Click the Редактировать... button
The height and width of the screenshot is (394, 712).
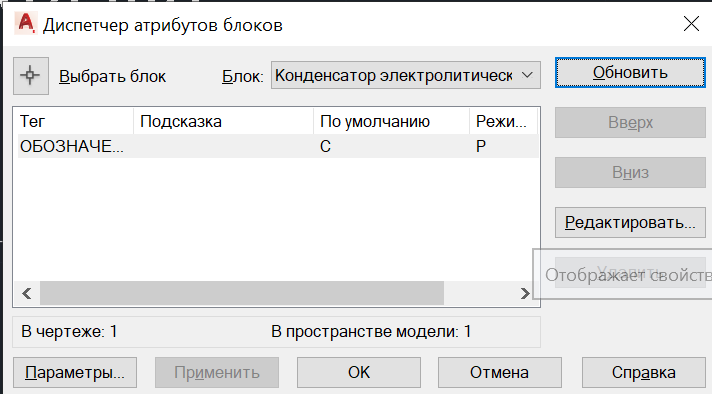[630, 222]
